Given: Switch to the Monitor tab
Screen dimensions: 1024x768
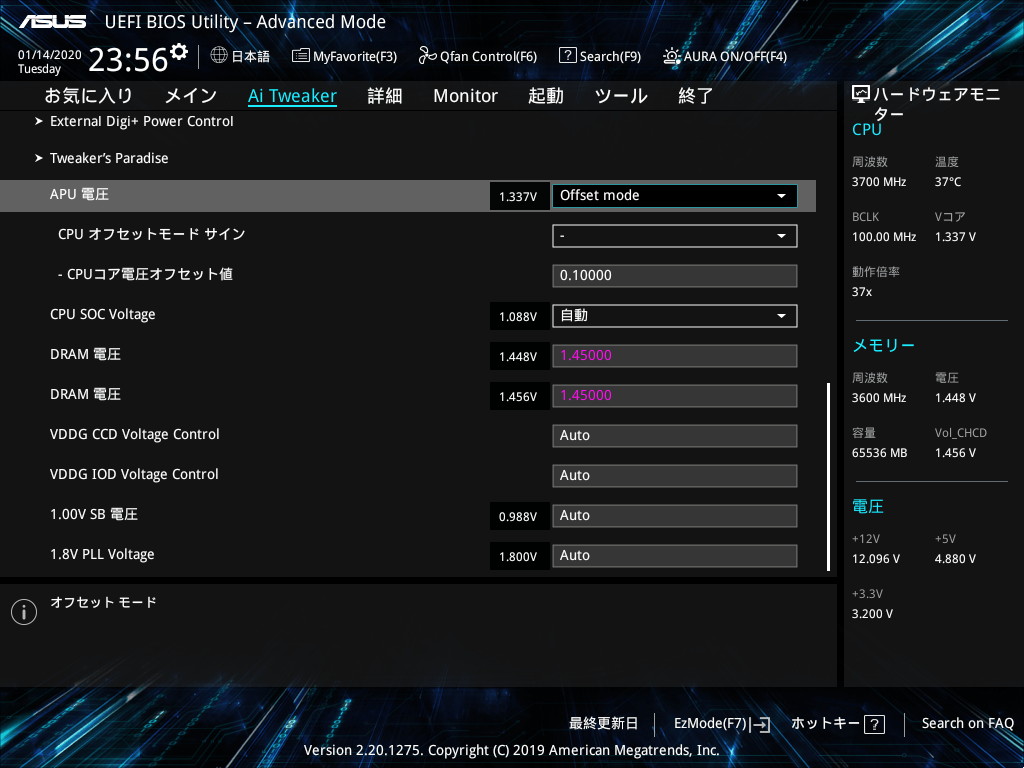Looking at the screenshot, I should click(466, 96).
